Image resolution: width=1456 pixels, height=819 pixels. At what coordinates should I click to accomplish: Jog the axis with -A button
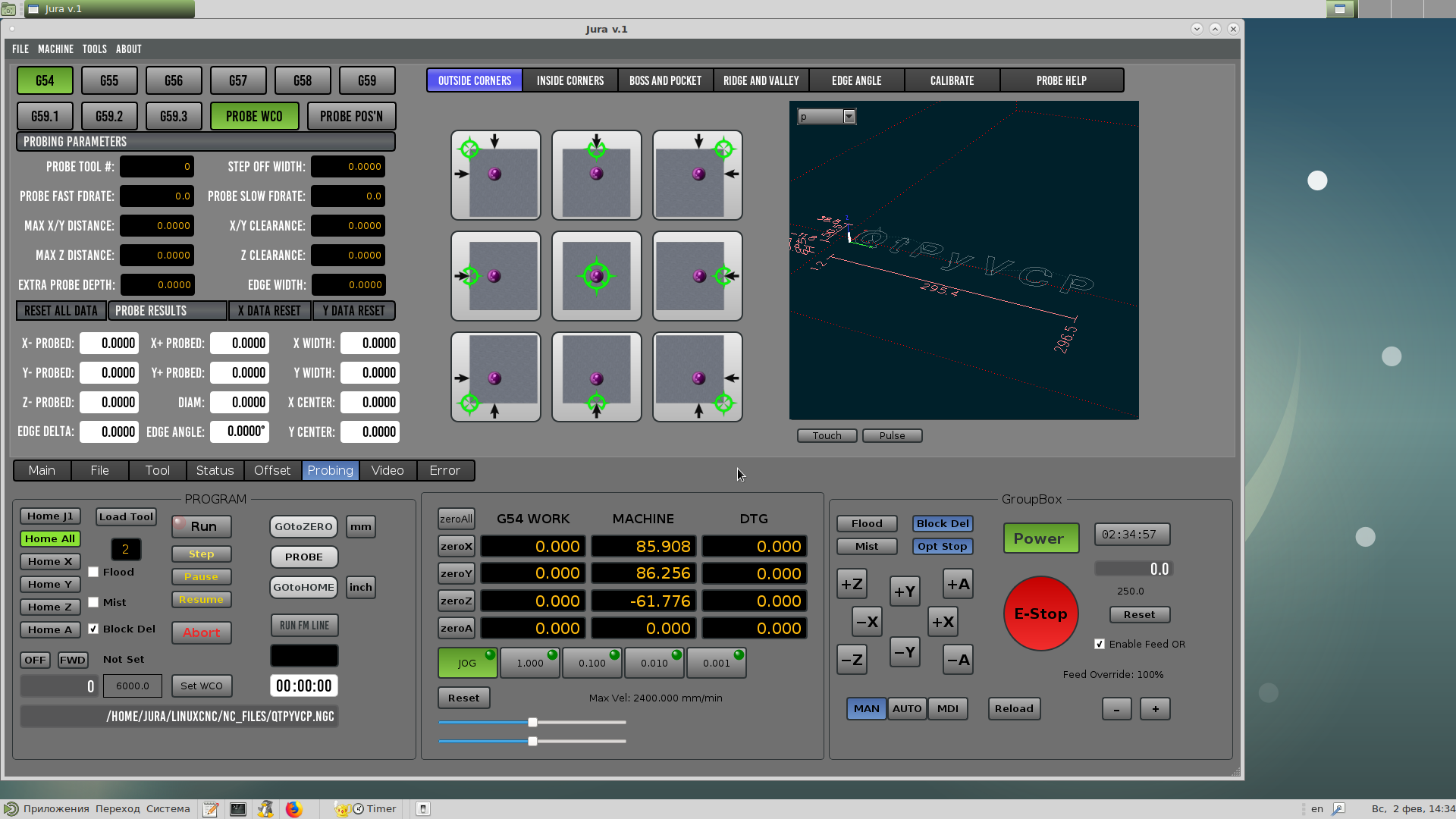pos(958,660)
